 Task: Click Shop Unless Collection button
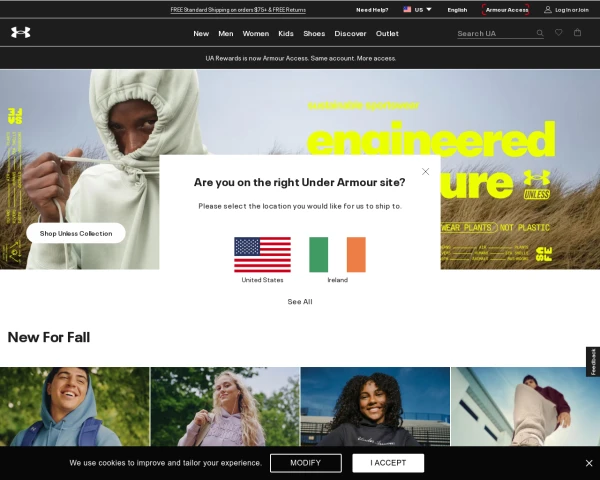point(76,233)
